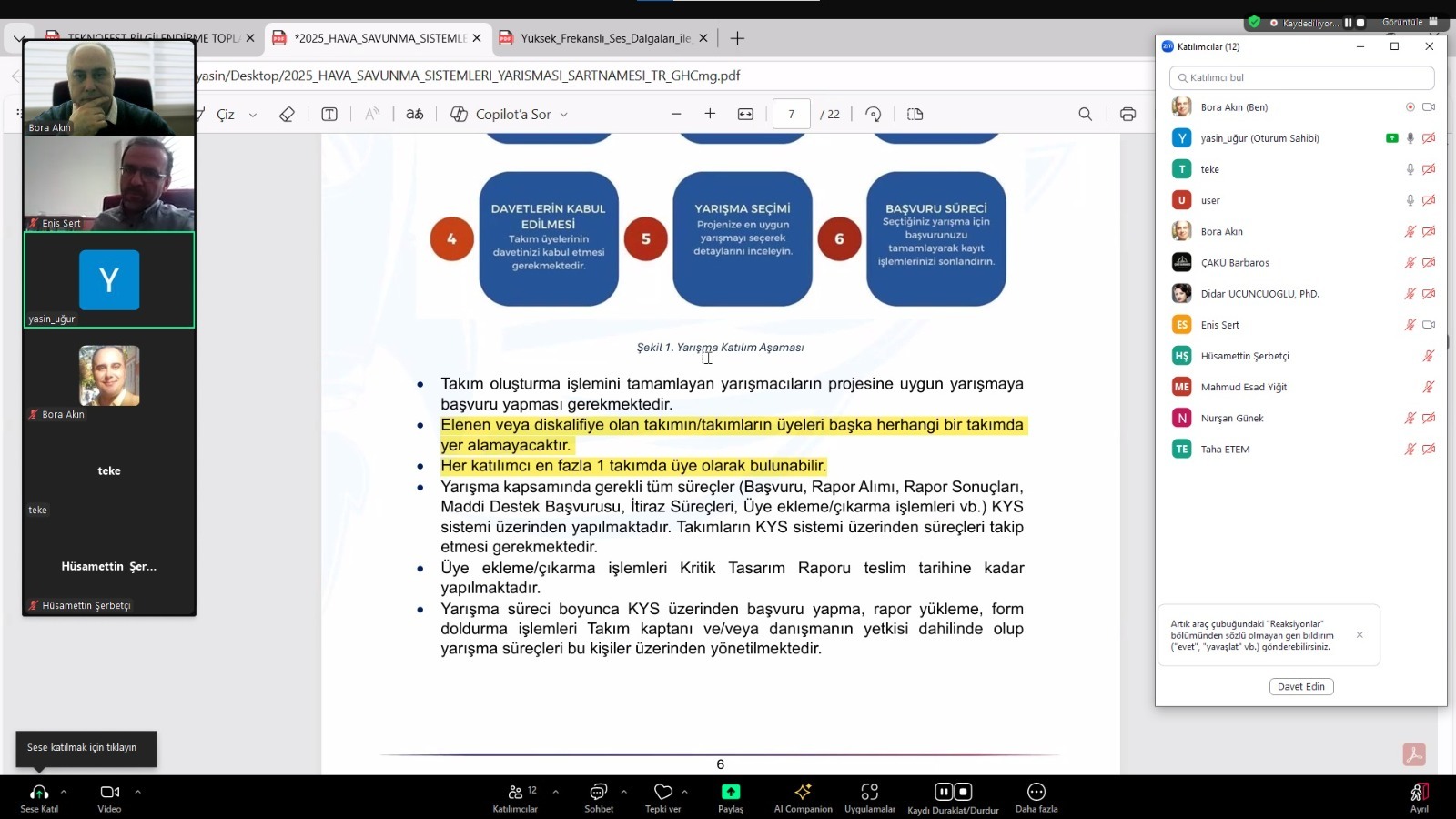Toggle Kaydı Duraklat/Durdur recording control
Image resolution: width=1456 pixels, height=819 pixels.
pyautogui.click(x=953, y=796)
